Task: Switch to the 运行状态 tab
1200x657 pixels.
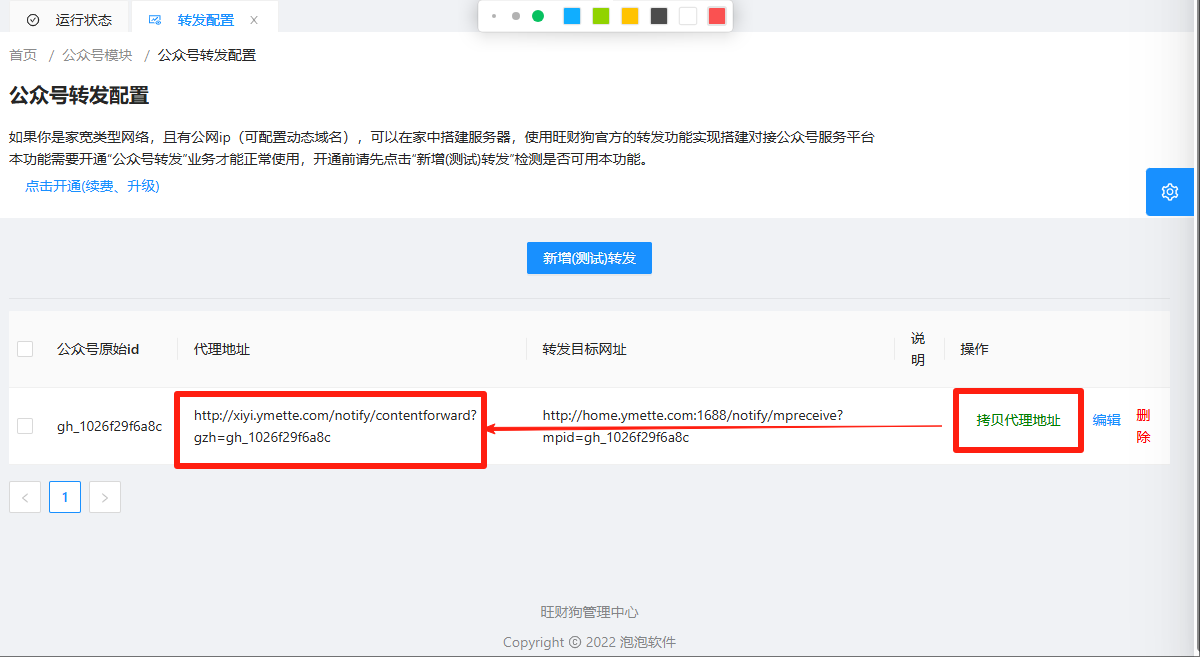Action: 84,20
